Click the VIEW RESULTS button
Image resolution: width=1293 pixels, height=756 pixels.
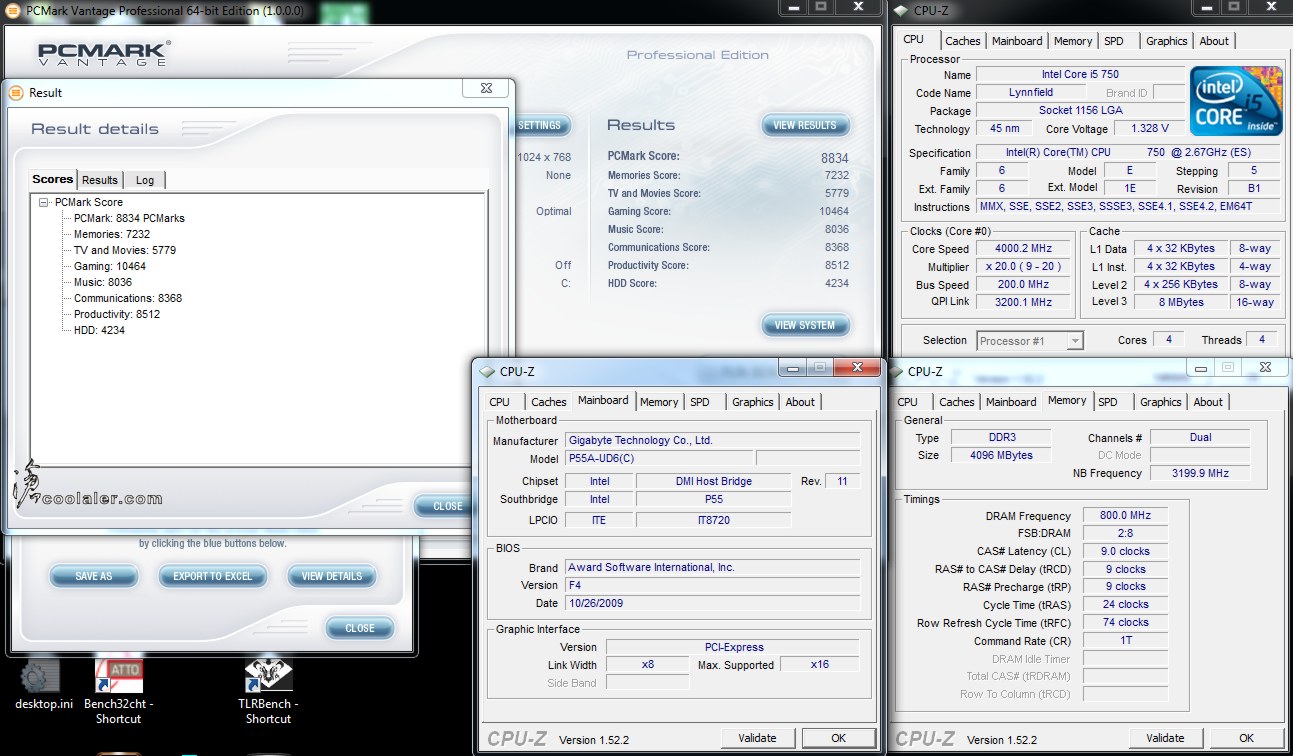pyautogui.click(x=805, y=125)
